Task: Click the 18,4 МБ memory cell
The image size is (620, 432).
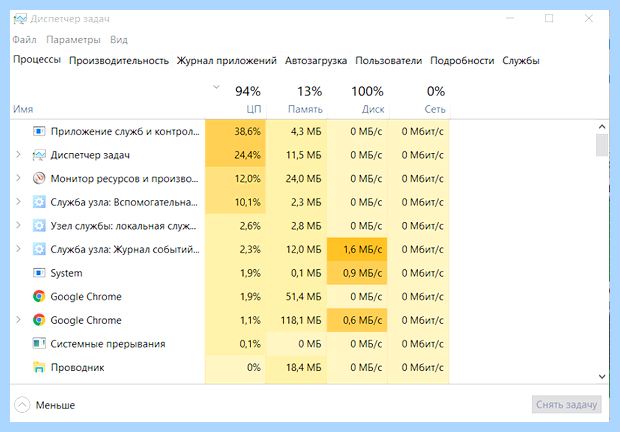Action: tap(297, 367)
